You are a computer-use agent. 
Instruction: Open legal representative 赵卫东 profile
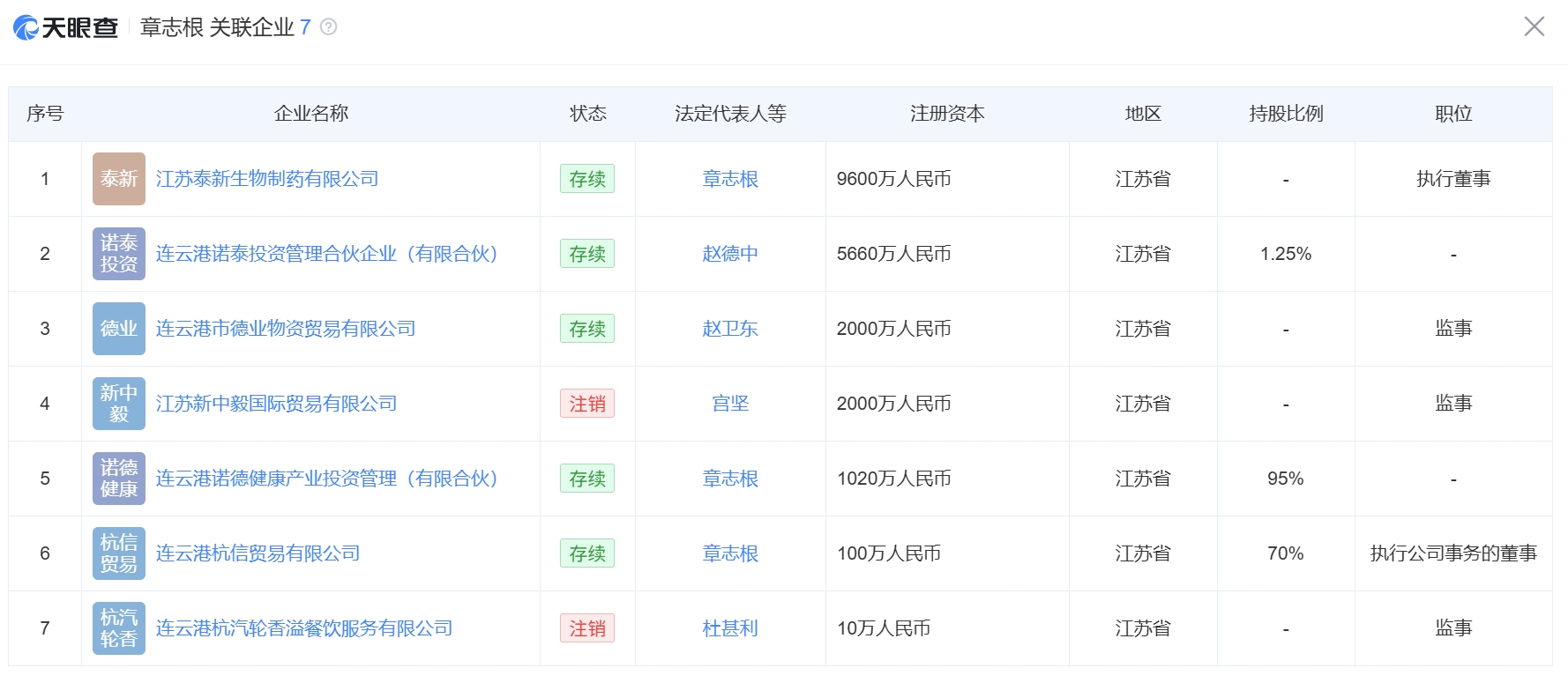pos(730,329)
